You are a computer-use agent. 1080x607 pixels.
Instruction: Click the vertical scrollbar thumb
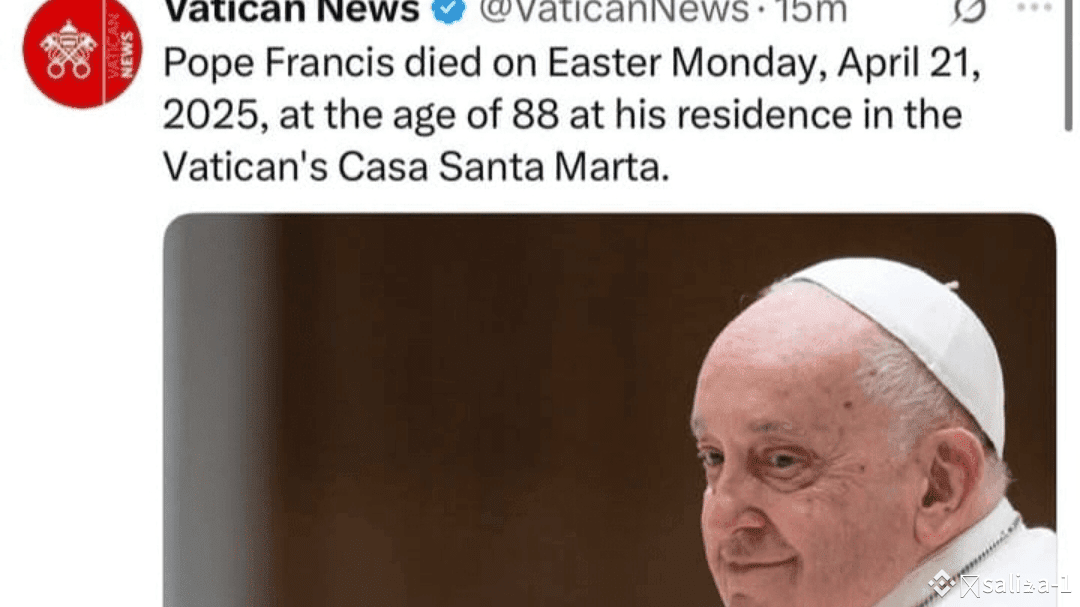tap(1068, 65)
